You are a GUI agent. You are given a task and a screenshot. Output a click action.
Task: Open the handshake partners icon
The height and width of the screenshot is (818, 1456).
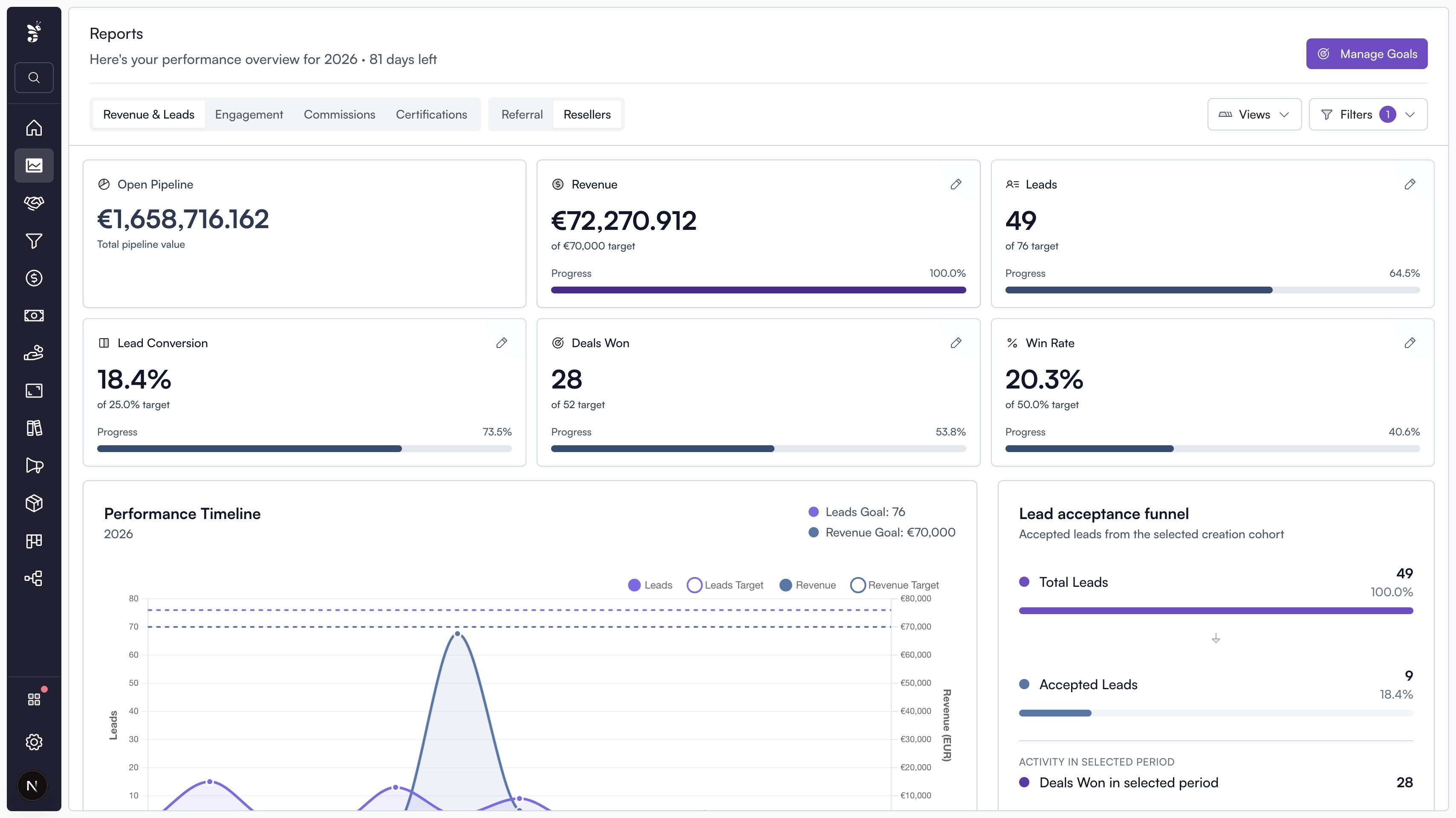tap(34, 203)
